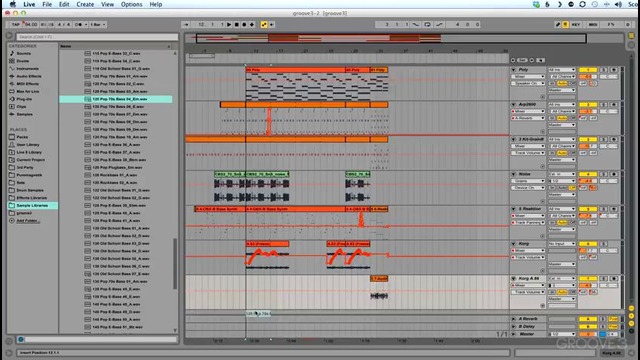This screenshot has height=360, width=640.
Task: Open the View menu
Action: click(x=107, y=4)
